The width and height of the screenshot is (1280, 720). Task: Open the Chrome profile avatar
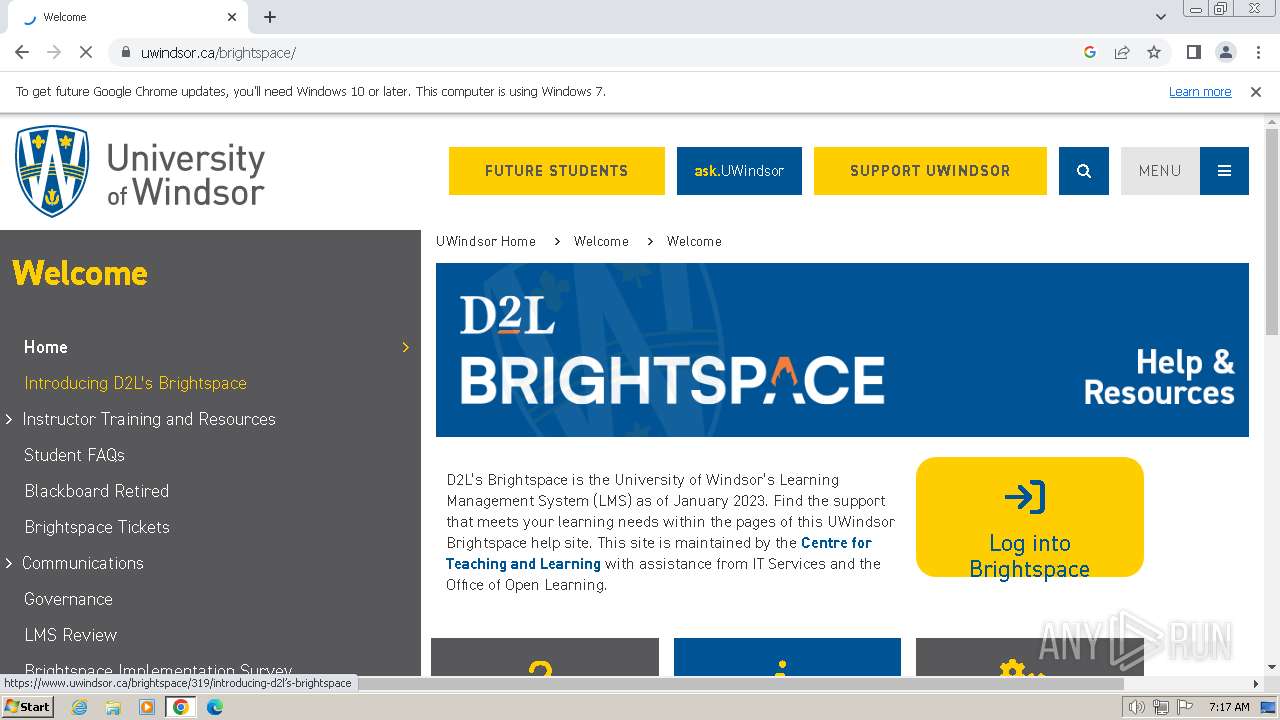tap(1225, 52)
